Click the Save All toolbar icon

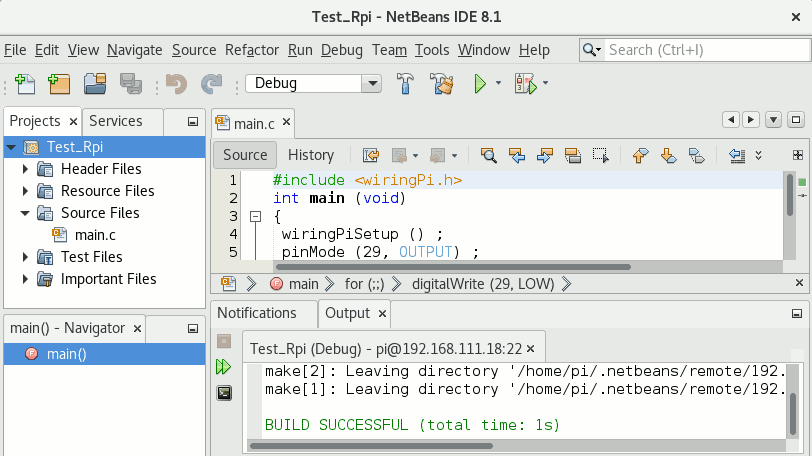(x=130, y=83)
